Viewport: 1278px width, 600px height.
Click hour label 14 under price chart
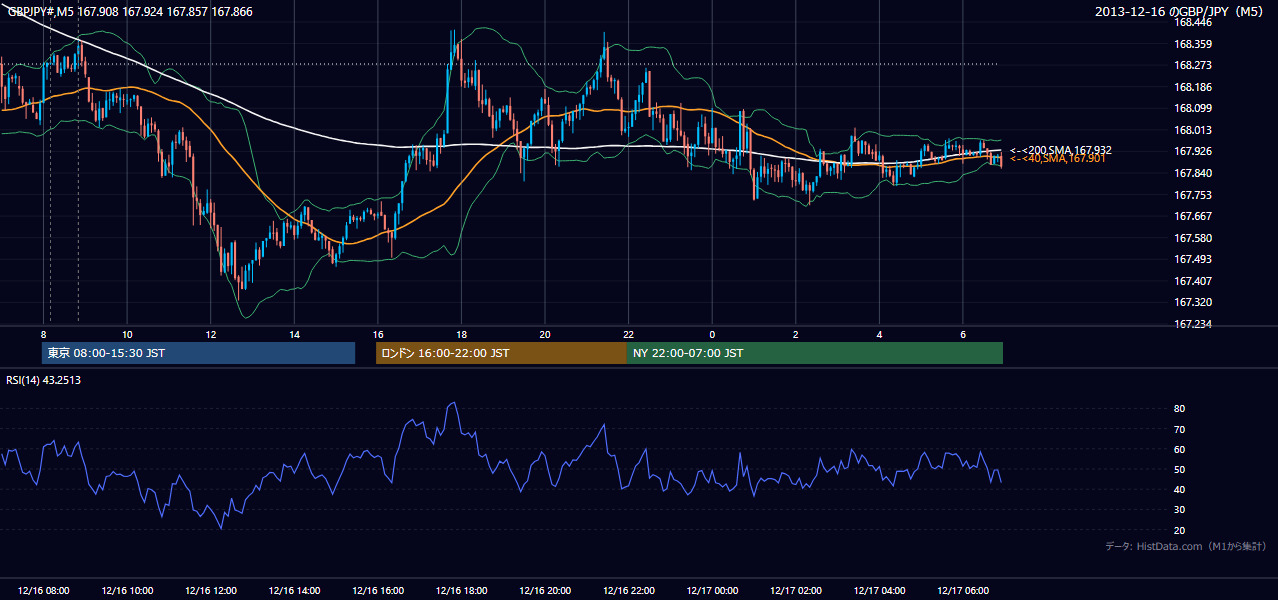(294, 334)
